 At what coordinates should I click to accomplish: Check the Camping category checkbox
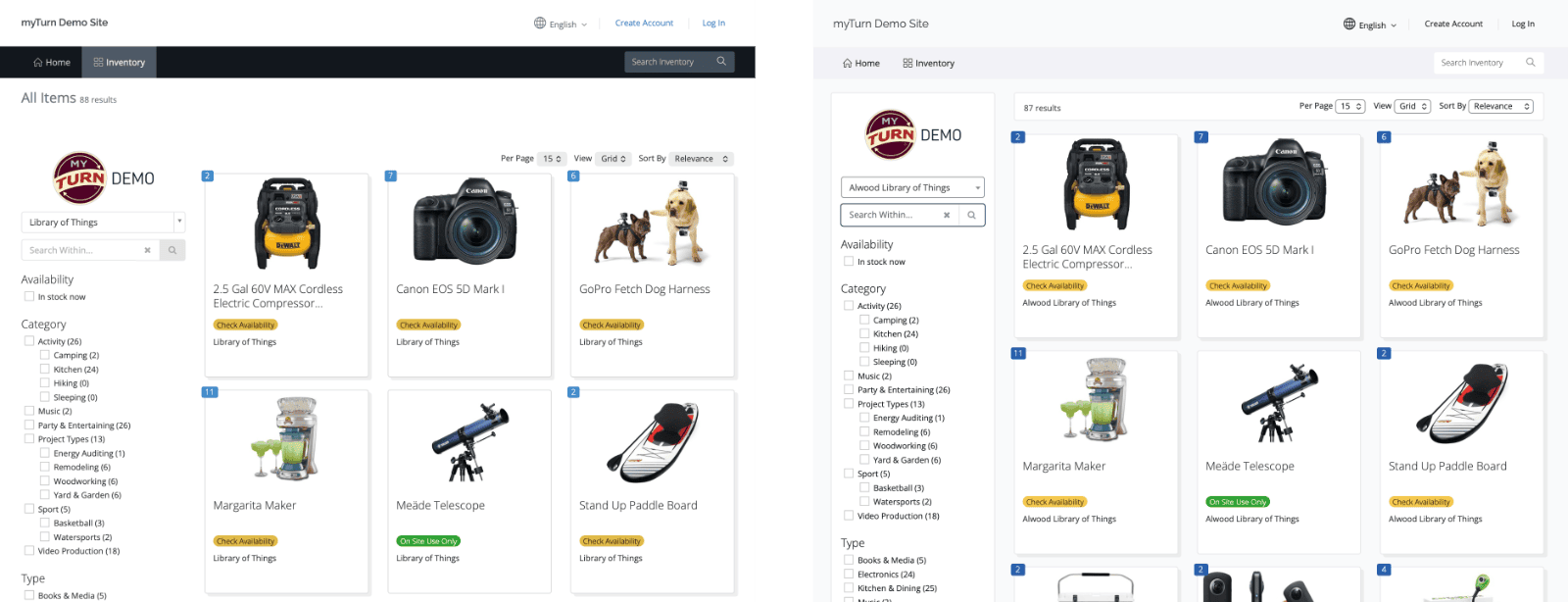866,320
